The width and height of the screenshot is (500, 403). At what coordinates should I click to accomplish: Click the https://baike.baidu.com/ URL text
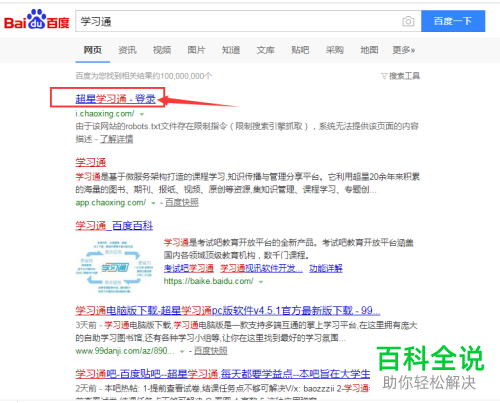click(208, 281)
